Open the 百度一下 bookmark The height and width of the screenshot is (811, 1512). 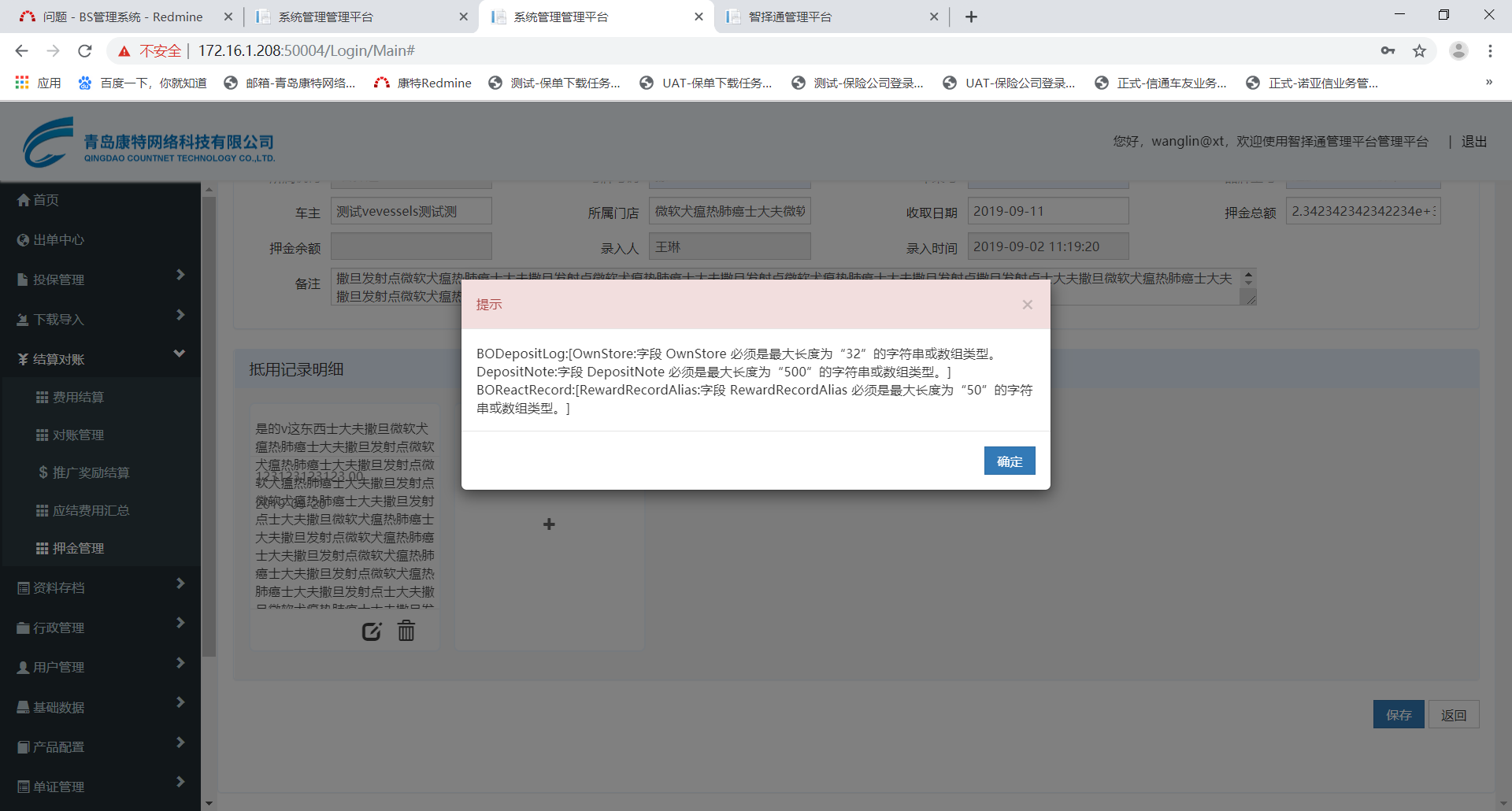coord(142,83)
